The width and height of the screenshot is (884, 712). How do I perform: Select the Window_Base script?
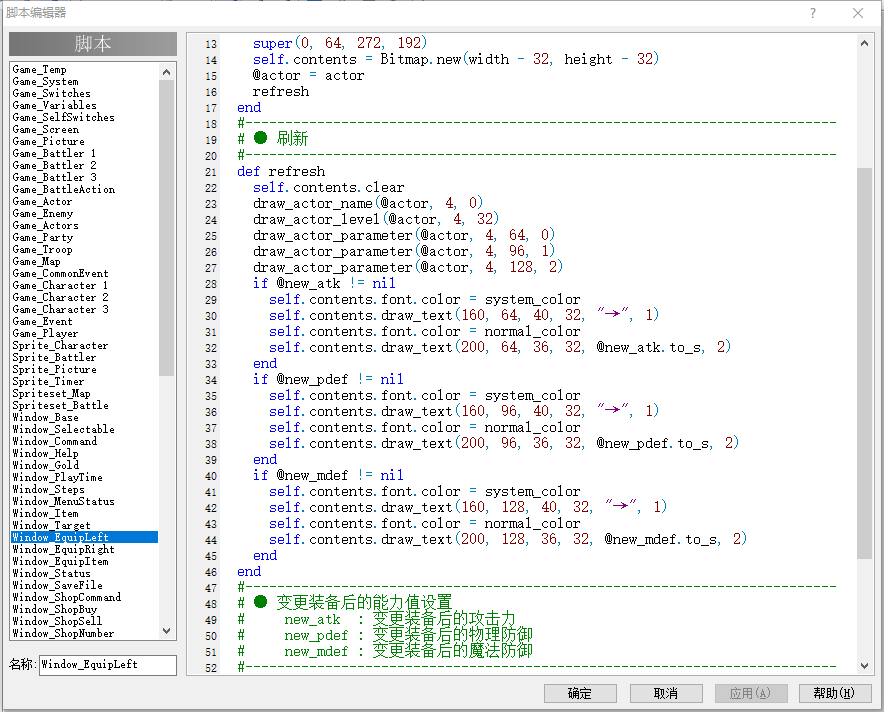[x=85, y=417]
